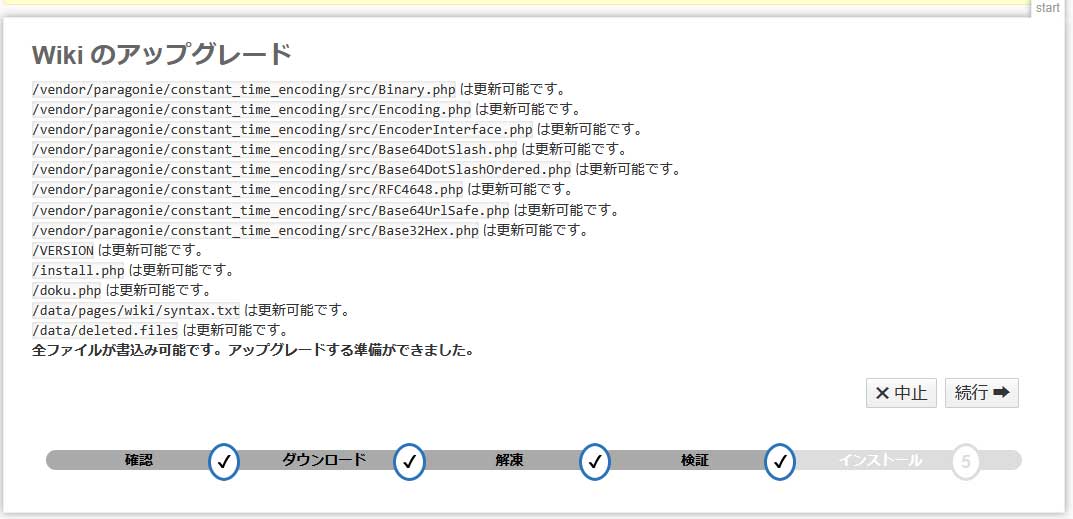
Task: Click the /data/deleted.files entry
Action: tap(159, 330)
